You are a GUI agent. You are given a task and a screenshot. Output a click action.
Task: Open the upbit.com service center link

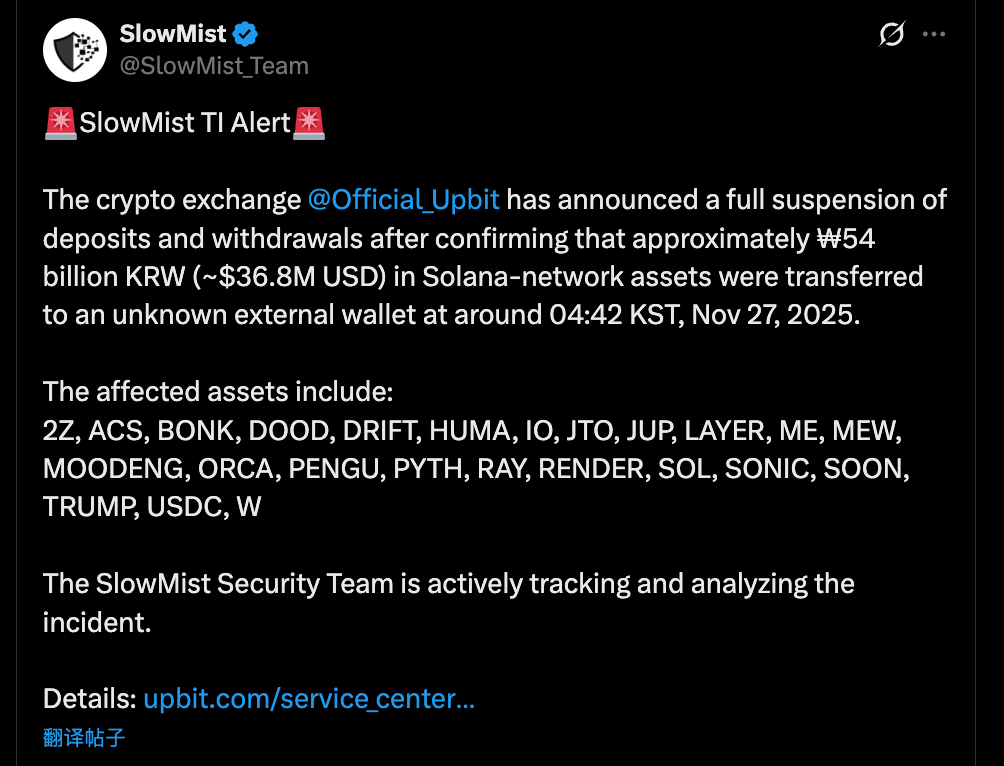[311, 698]
